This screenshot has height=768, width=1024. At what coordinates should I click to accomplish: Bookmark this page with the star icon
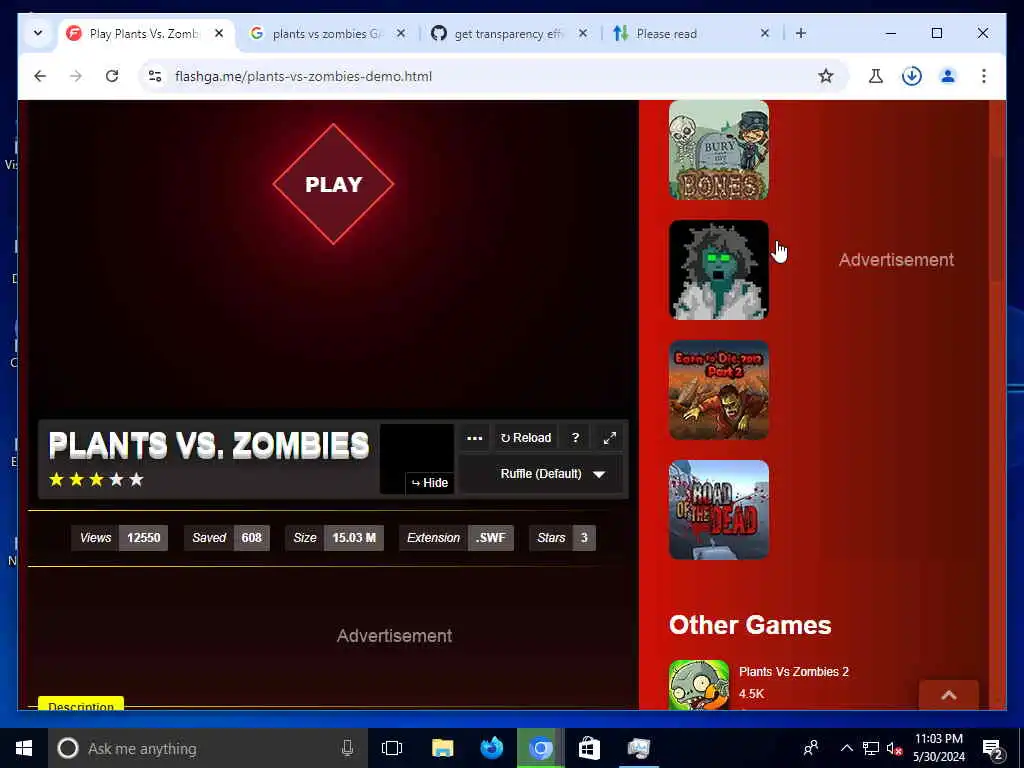[x=825, y=76]
